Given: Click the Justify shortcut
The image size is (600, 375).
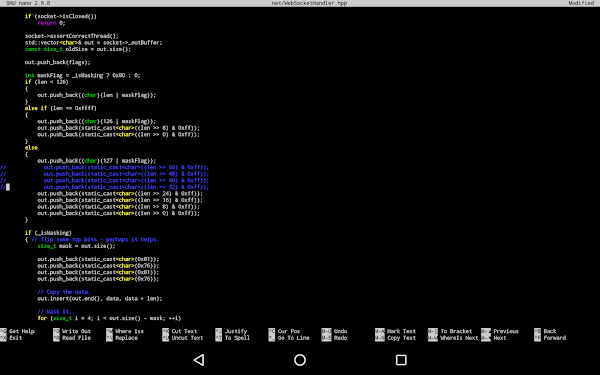Looking at the screenshot, I should 236,331.
